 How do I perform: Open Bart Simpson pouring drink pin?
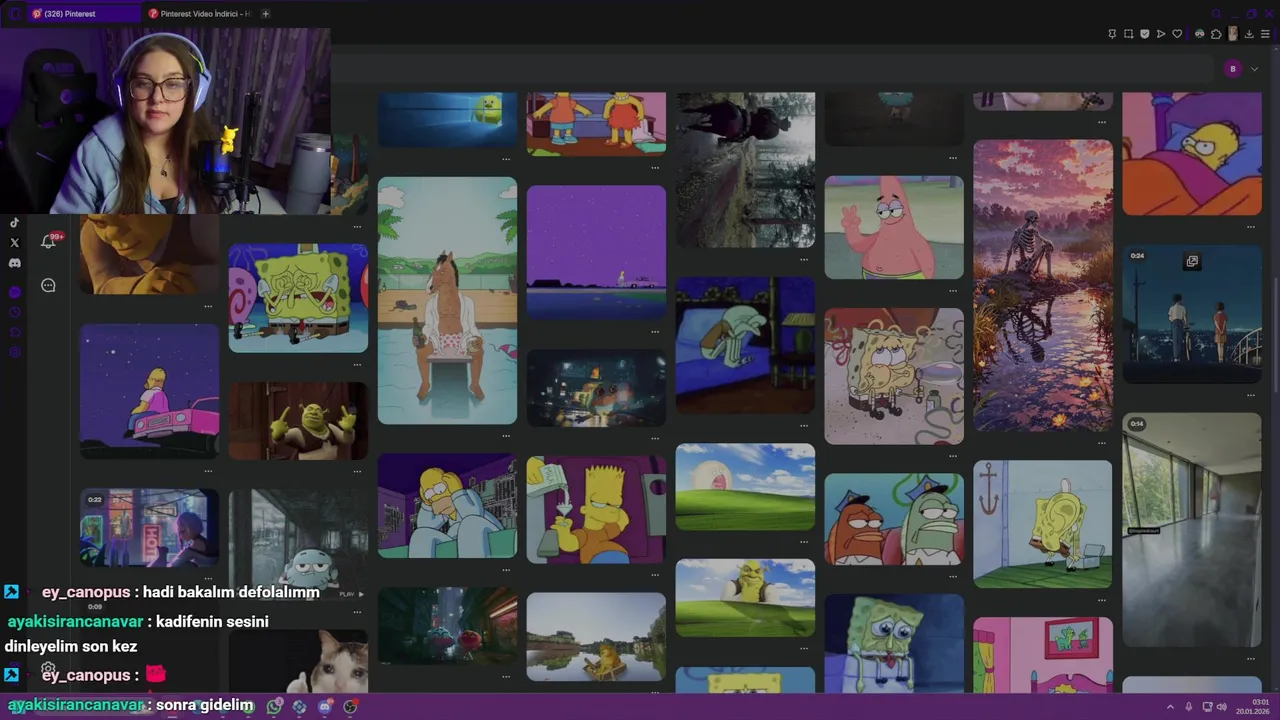click(596, 510)
